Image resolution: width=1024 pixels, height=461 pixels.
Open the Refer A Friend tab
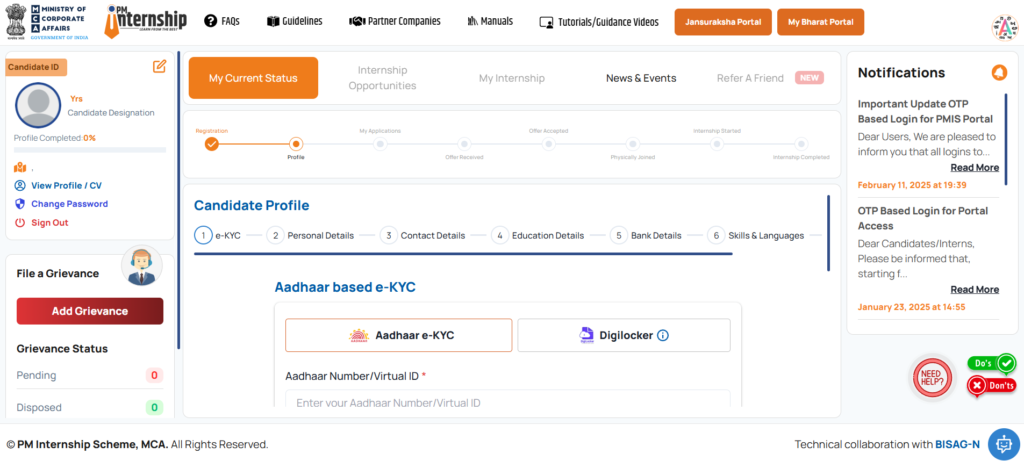[770, 78]
